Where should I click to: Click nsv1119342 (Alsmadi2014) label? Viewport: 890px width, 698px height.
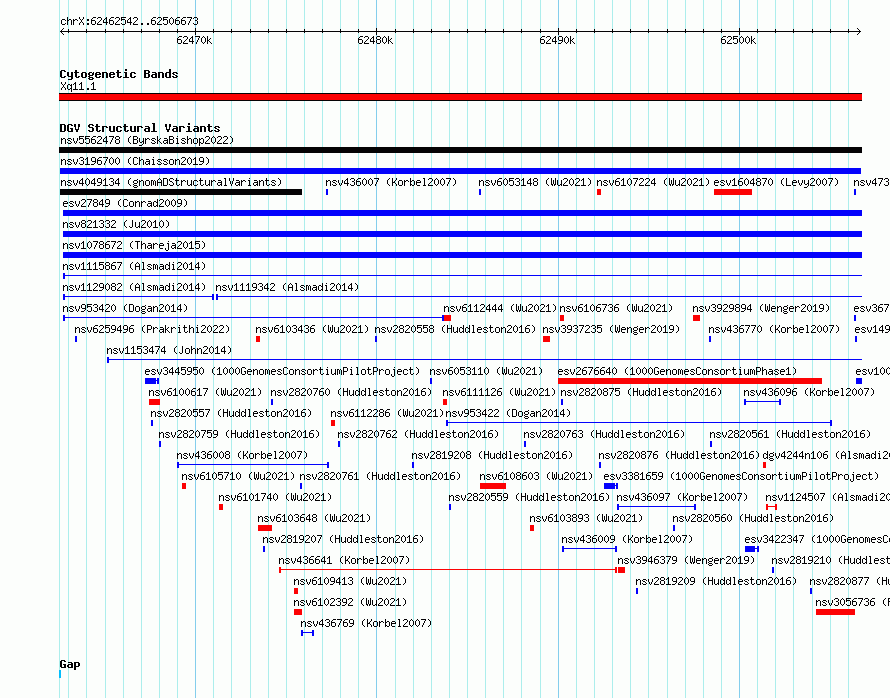(x=287, y=287)
